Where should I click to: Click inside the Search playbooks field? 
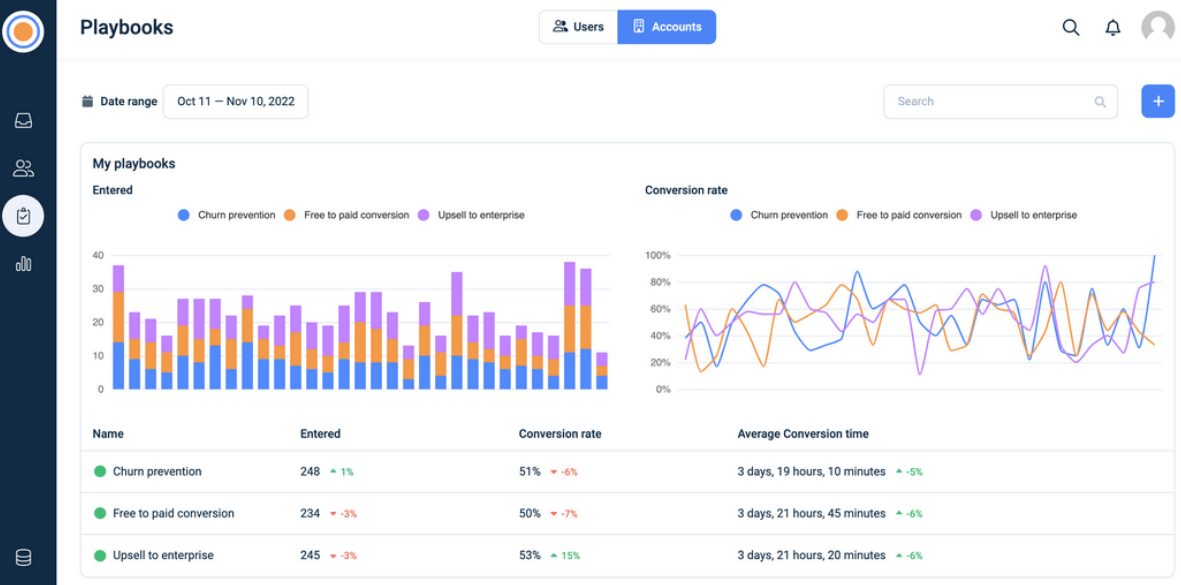pos(990,101)
